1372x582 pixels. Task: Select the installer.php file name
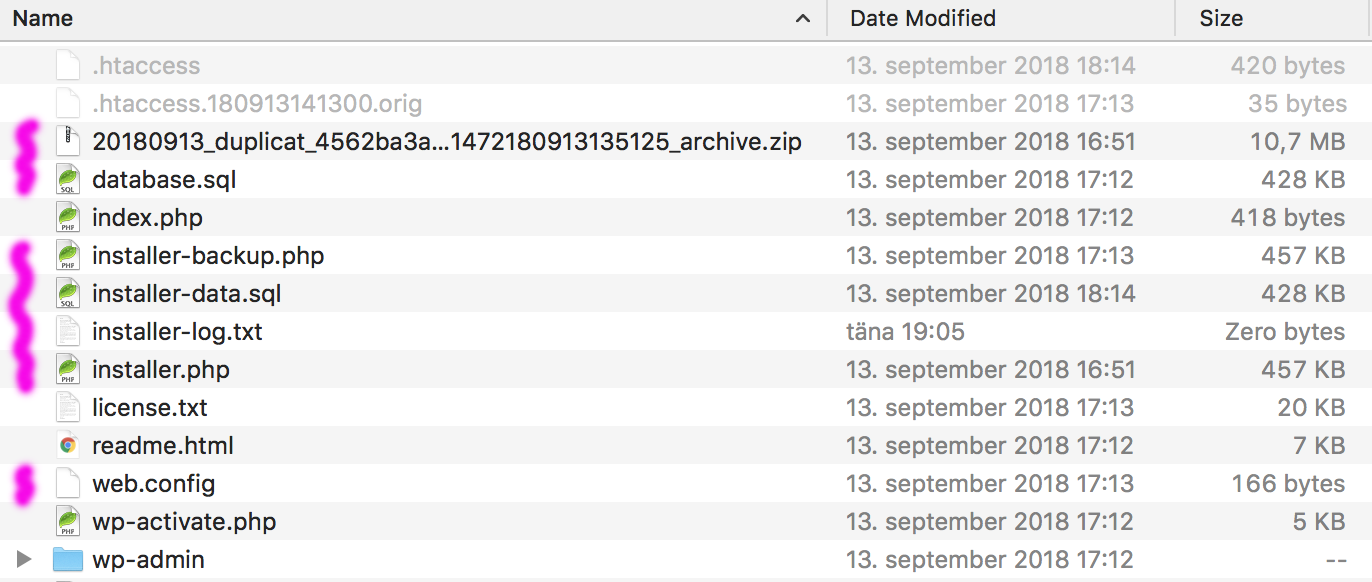(161, 370)
